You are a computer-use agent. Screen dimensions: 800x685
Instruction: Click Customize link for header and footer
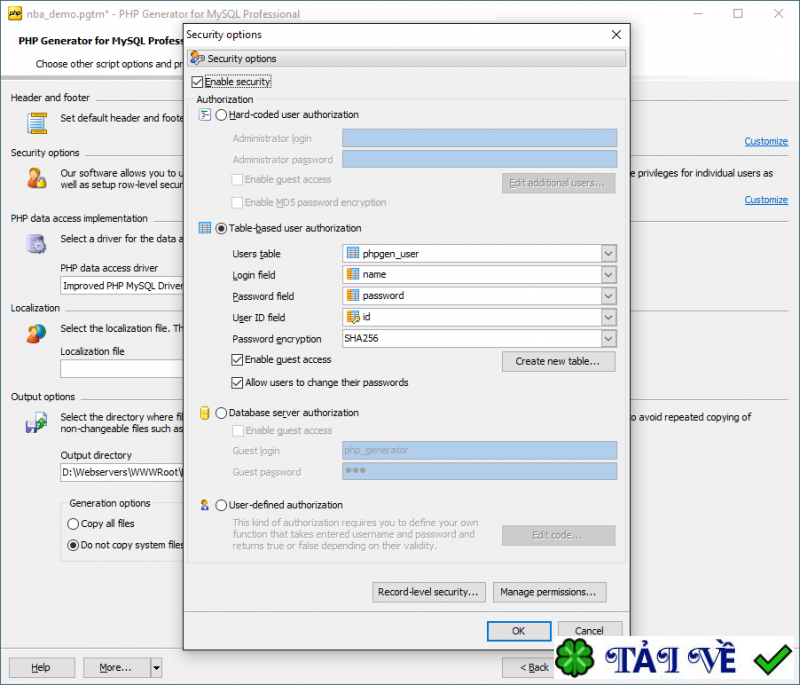(766, 141)
